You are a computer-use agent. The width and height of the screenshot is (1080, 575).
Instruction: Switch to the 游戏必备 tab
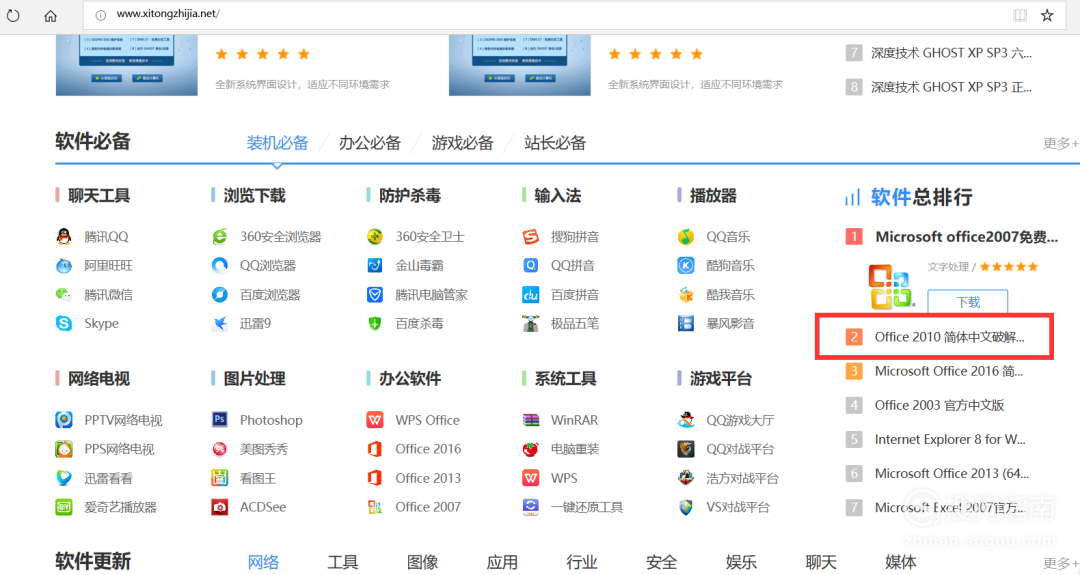[x=462, y=143]
